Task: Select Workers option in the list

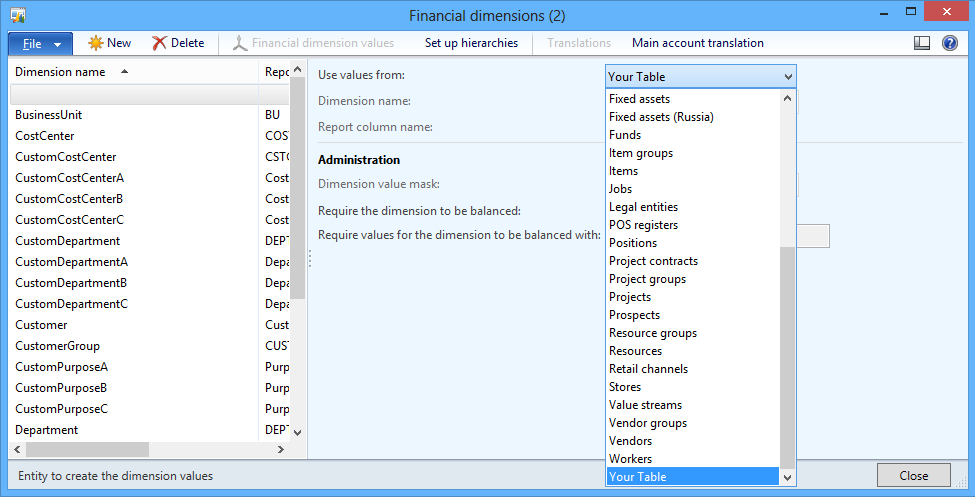Action: tap(630, 459)
